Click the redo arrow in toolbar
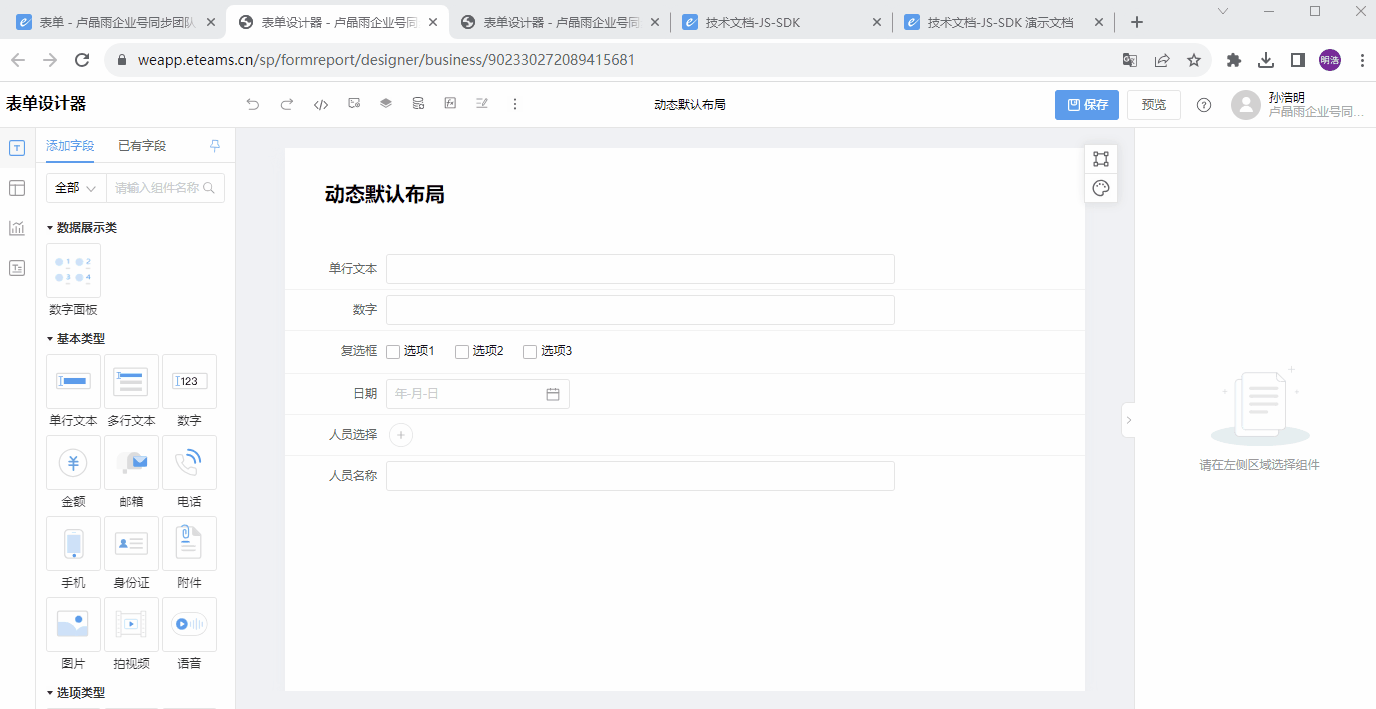Screen dimensions: 1376x709 click(287, 104)
